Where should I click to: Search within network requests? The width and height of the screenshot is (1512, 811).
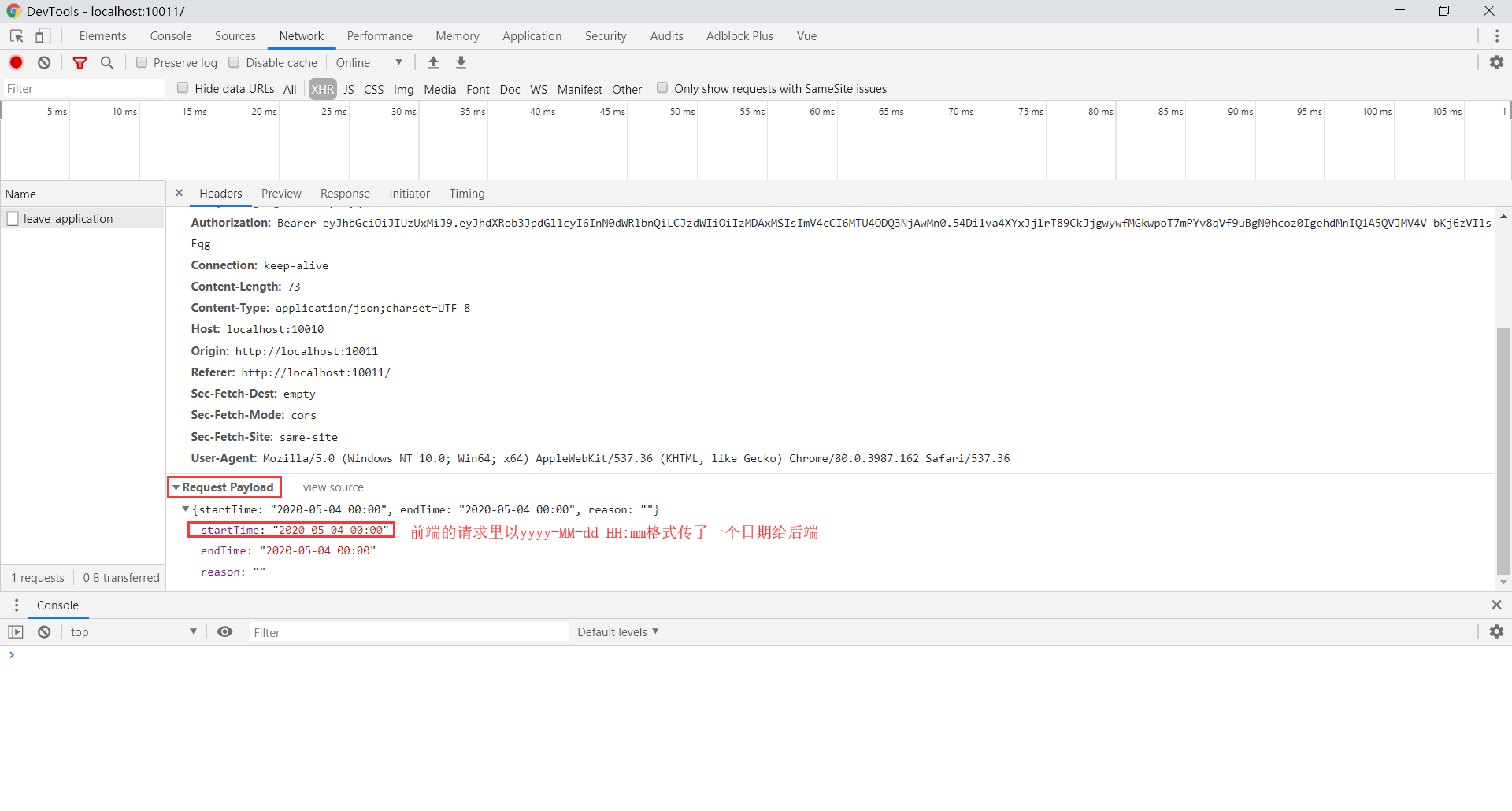(108, 62)
